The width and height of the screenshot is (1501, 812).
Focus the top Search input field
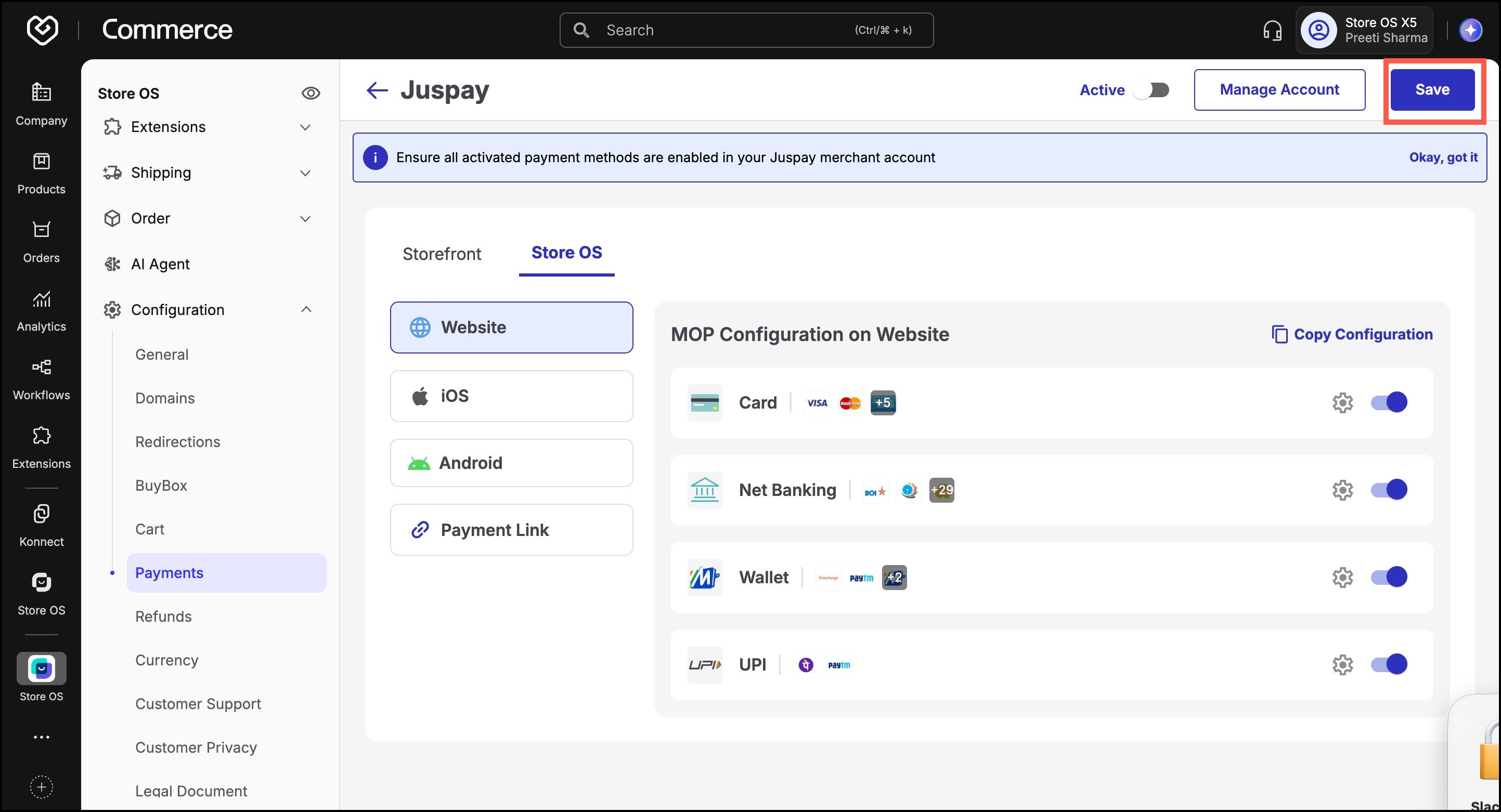746,30
